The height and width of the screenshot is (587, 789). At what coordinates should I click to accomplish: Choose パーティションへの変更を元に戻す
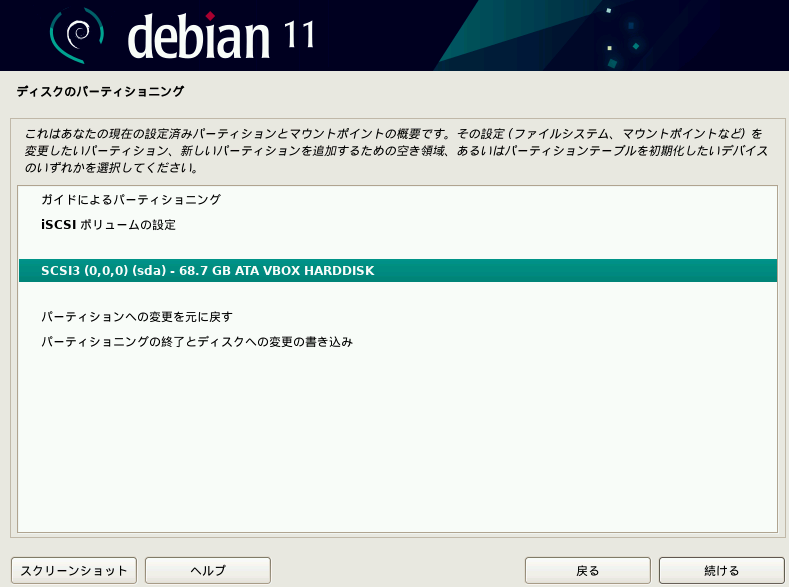[x=398, y=317]
